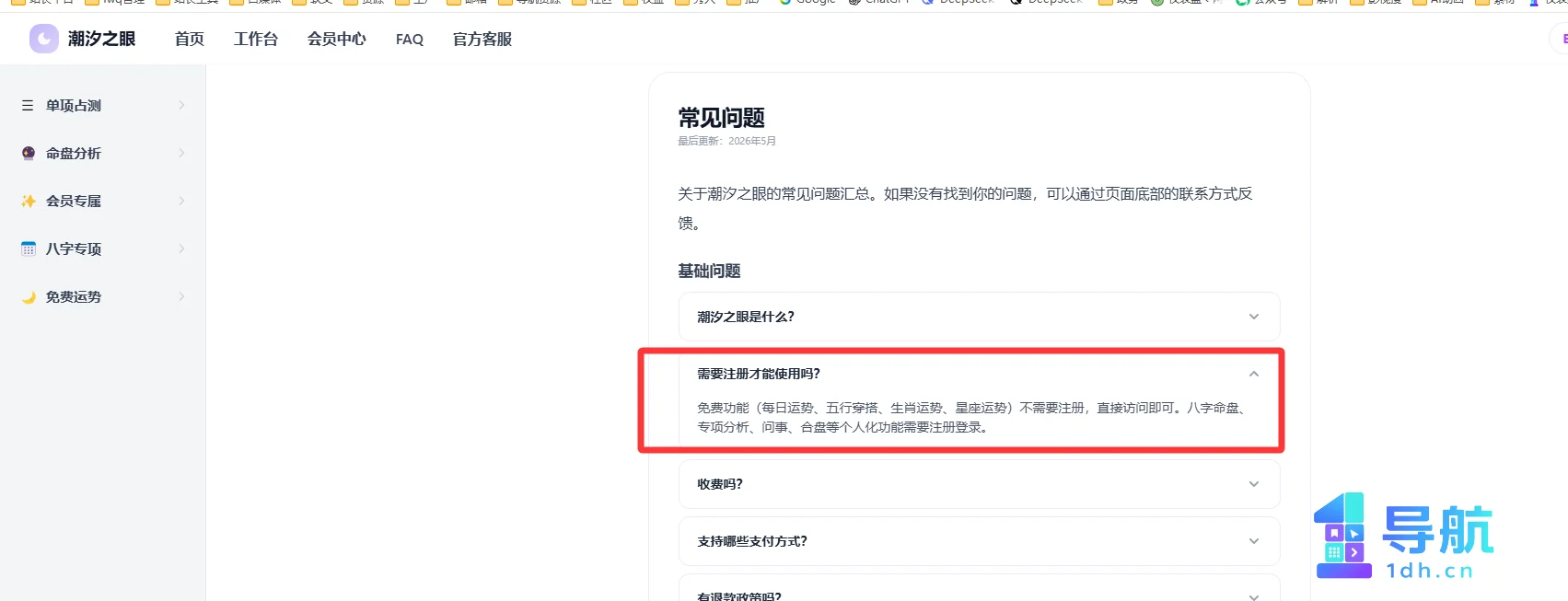Click the calendar icon beside 八字专项
Screen dimensions: 1568x601
29,248
